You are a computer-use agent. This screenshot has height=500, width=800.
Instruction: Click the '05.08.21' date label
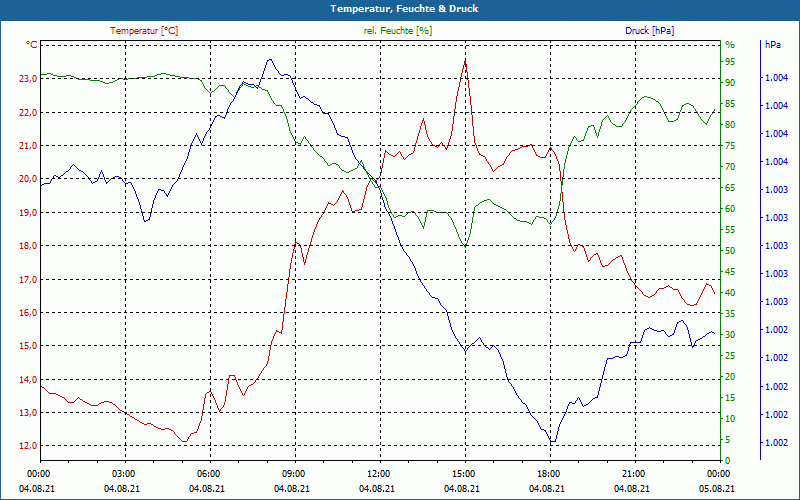(717, 489)
